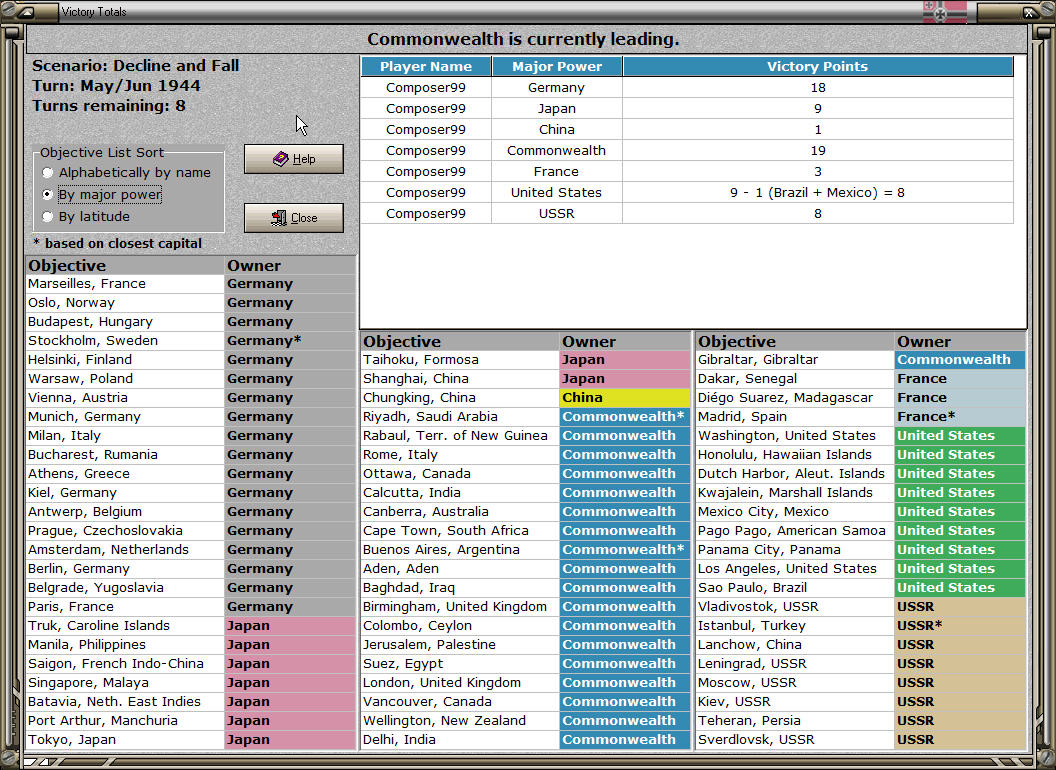Select objective 'Berlin, Germany'
This screenshot has width=1056, height=770.
(125, 569)
